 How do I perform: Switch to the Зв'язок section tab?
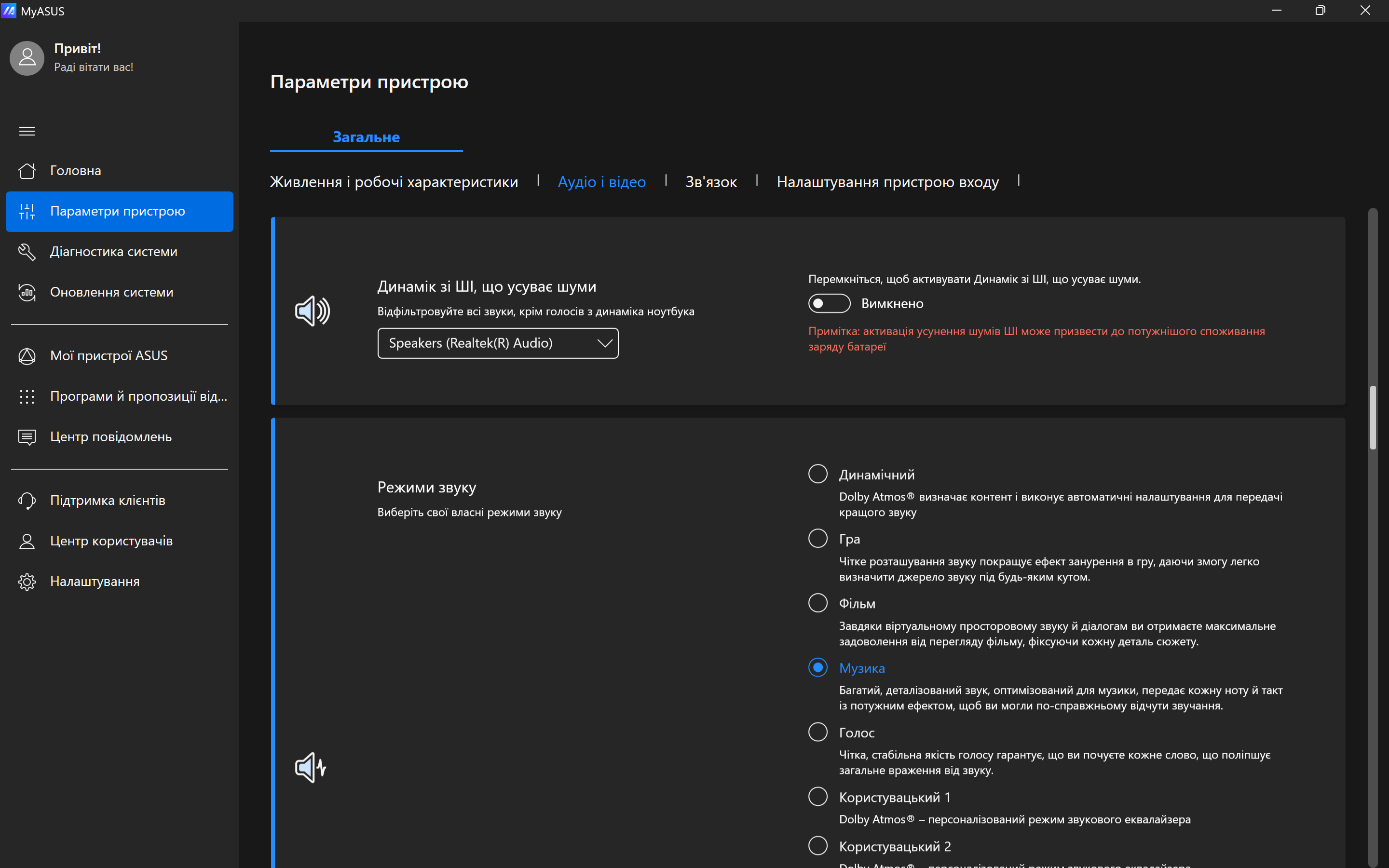(x=710, y=182)
